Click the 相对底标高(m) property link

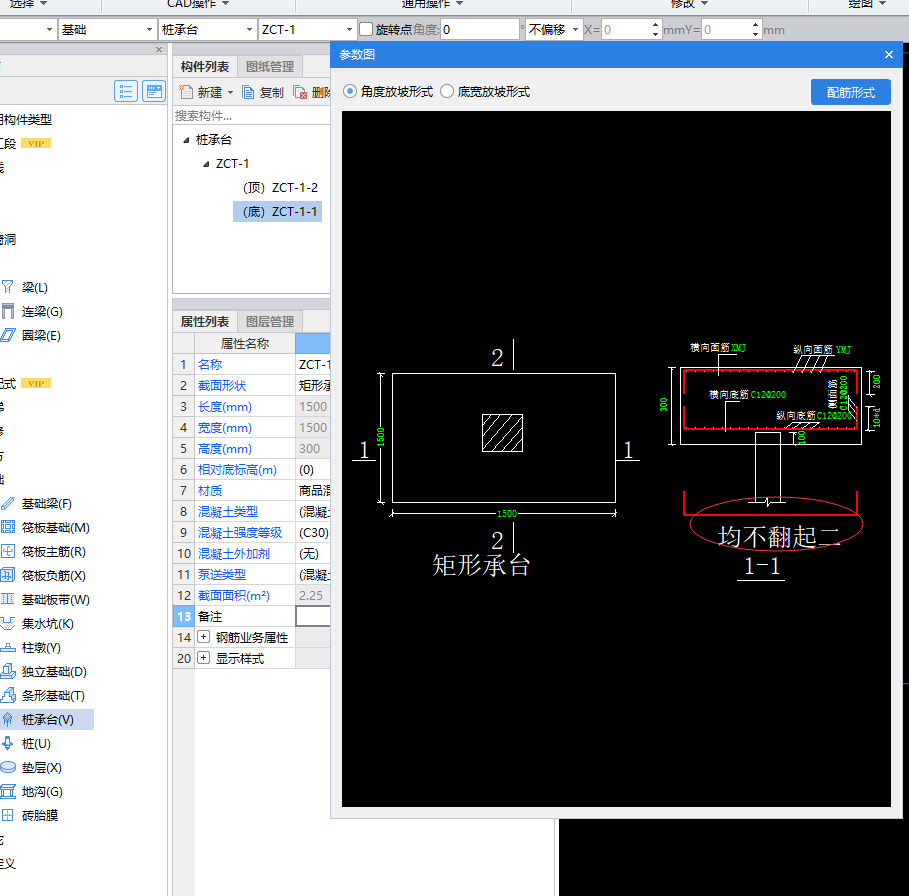(237, 469)
